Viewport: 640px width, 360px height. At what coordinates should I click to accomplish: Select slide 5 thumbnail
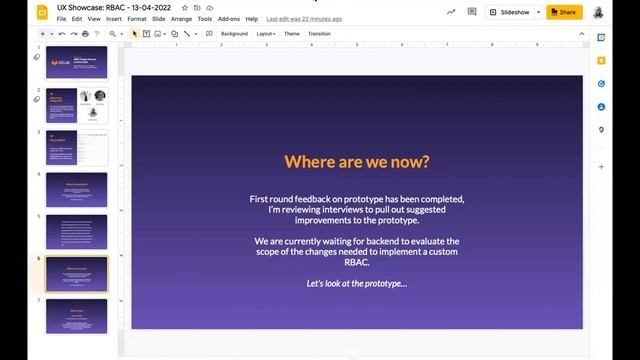tap(77, 231)
